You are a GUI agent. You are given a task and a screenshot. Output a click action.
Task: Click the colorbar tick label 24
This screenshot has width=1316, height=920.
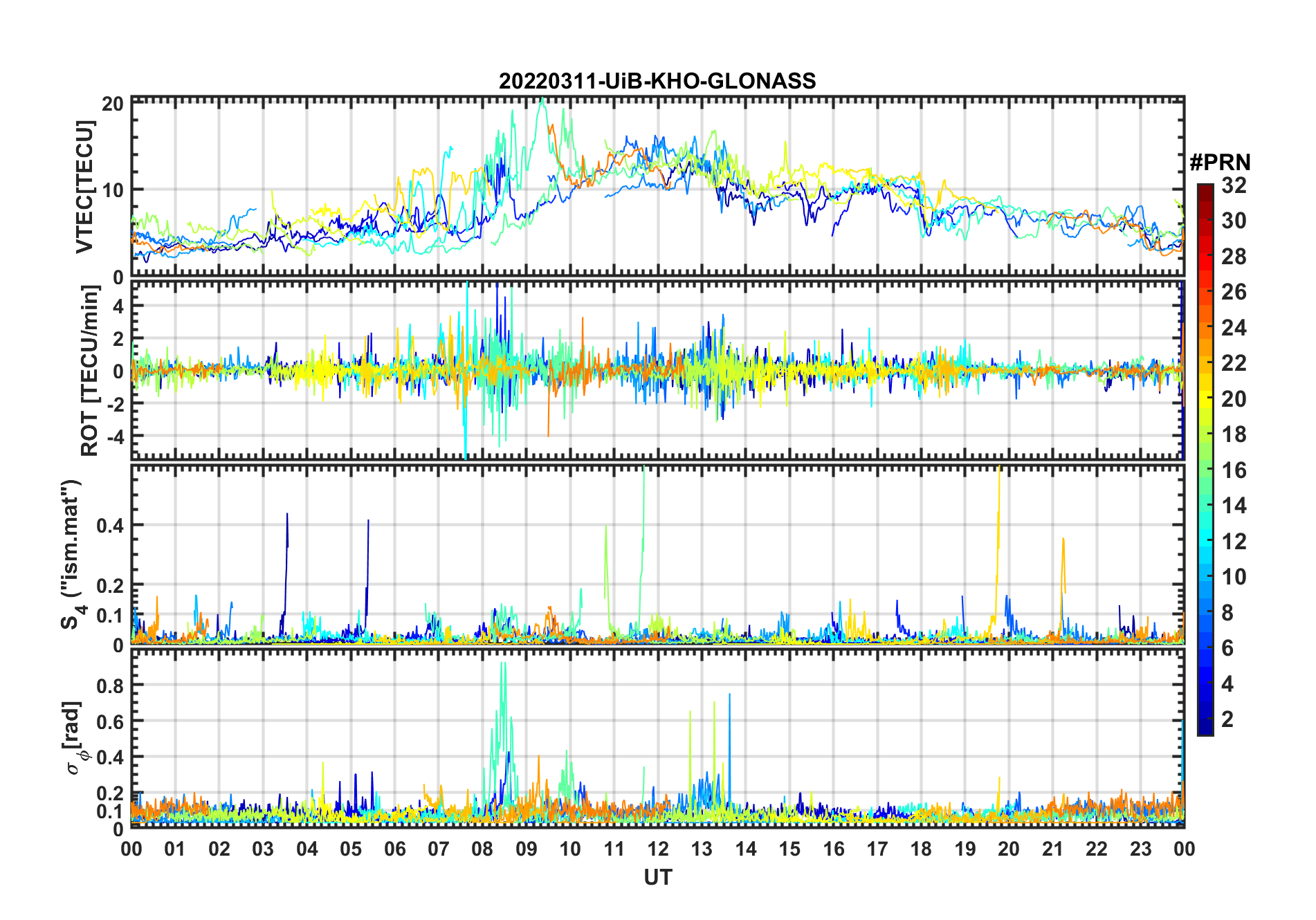pos(1234,328)
